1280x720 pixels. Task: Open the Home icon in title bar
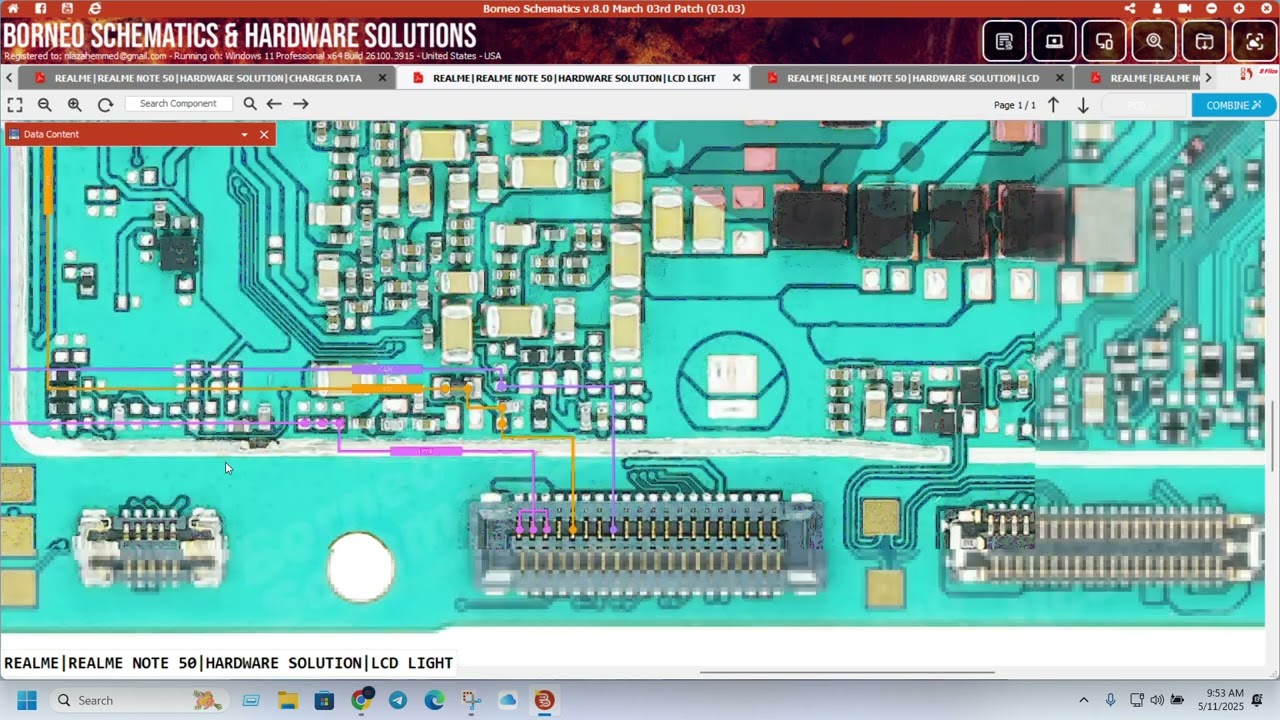pyautogui.click(x=13, y=8)
